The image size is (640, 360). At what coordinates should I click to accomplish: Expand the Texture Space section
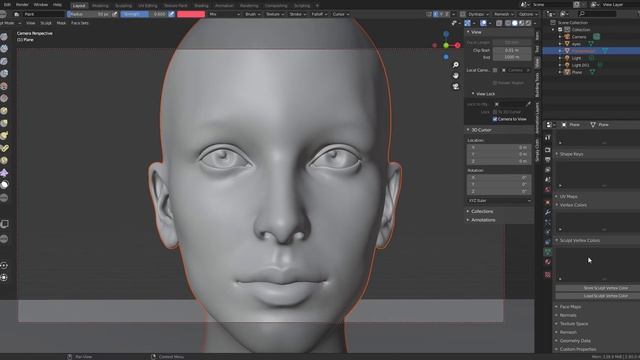tap(573, 324)
